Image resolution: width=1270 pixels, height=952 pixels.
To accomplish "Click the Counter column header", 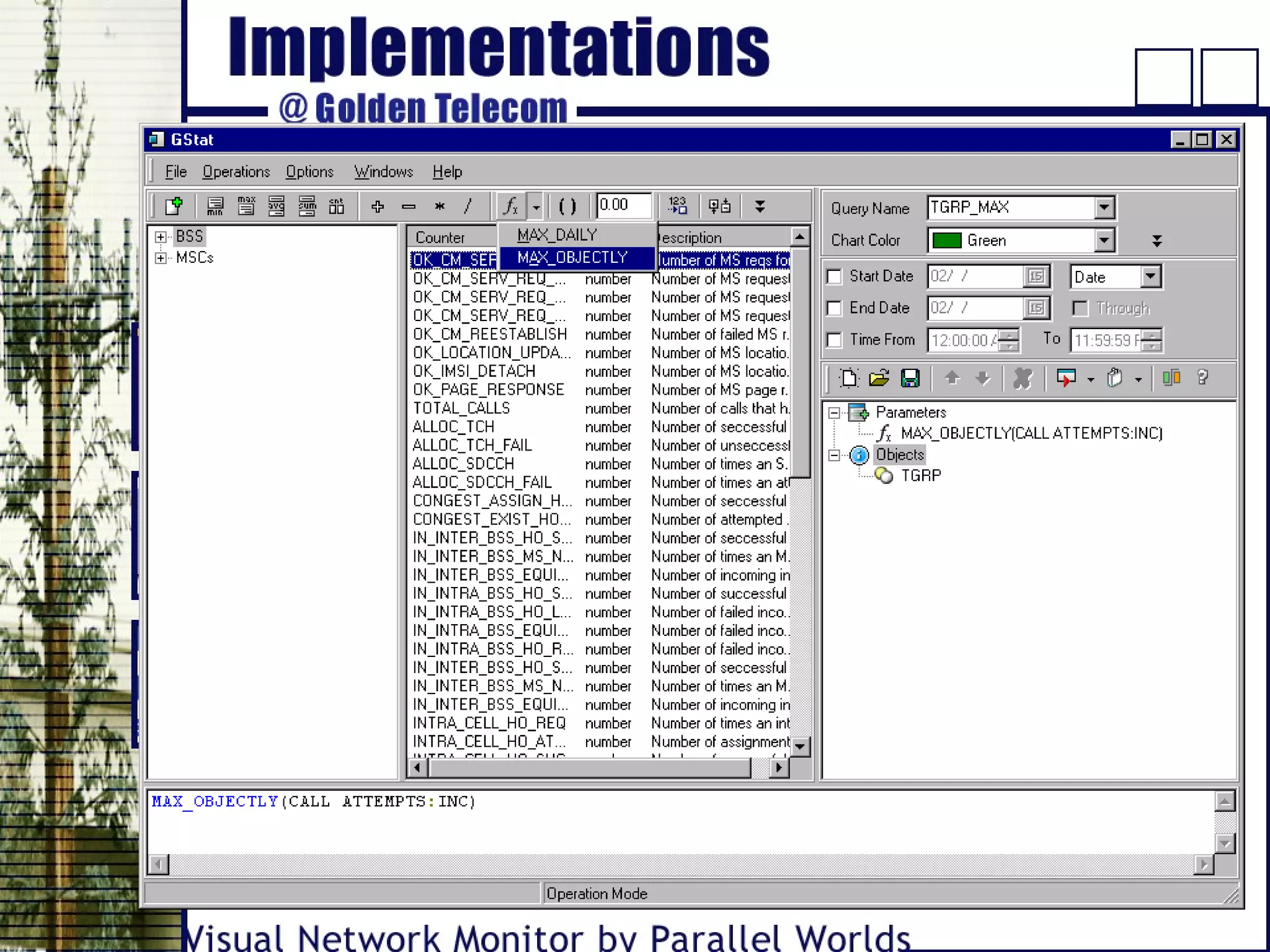I will [440, 237].
